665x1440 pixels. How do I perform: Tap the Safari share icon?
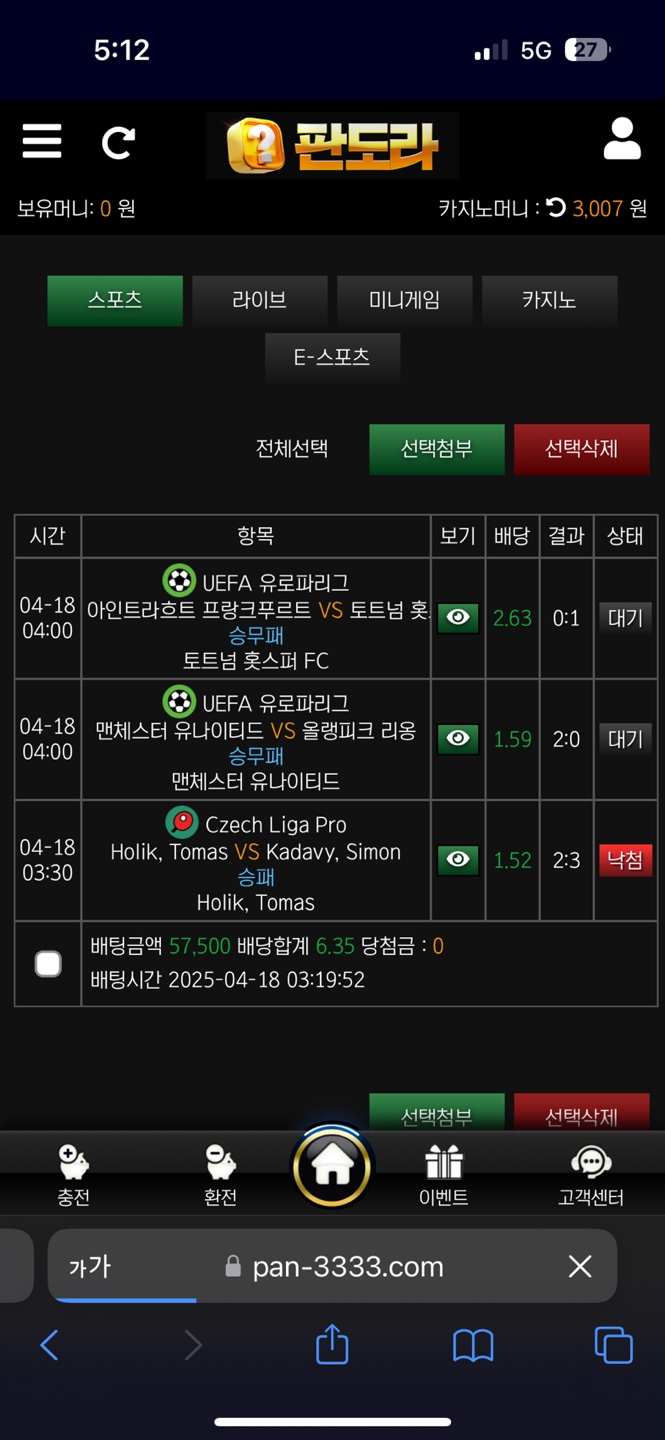click(x=332, y=1343)
